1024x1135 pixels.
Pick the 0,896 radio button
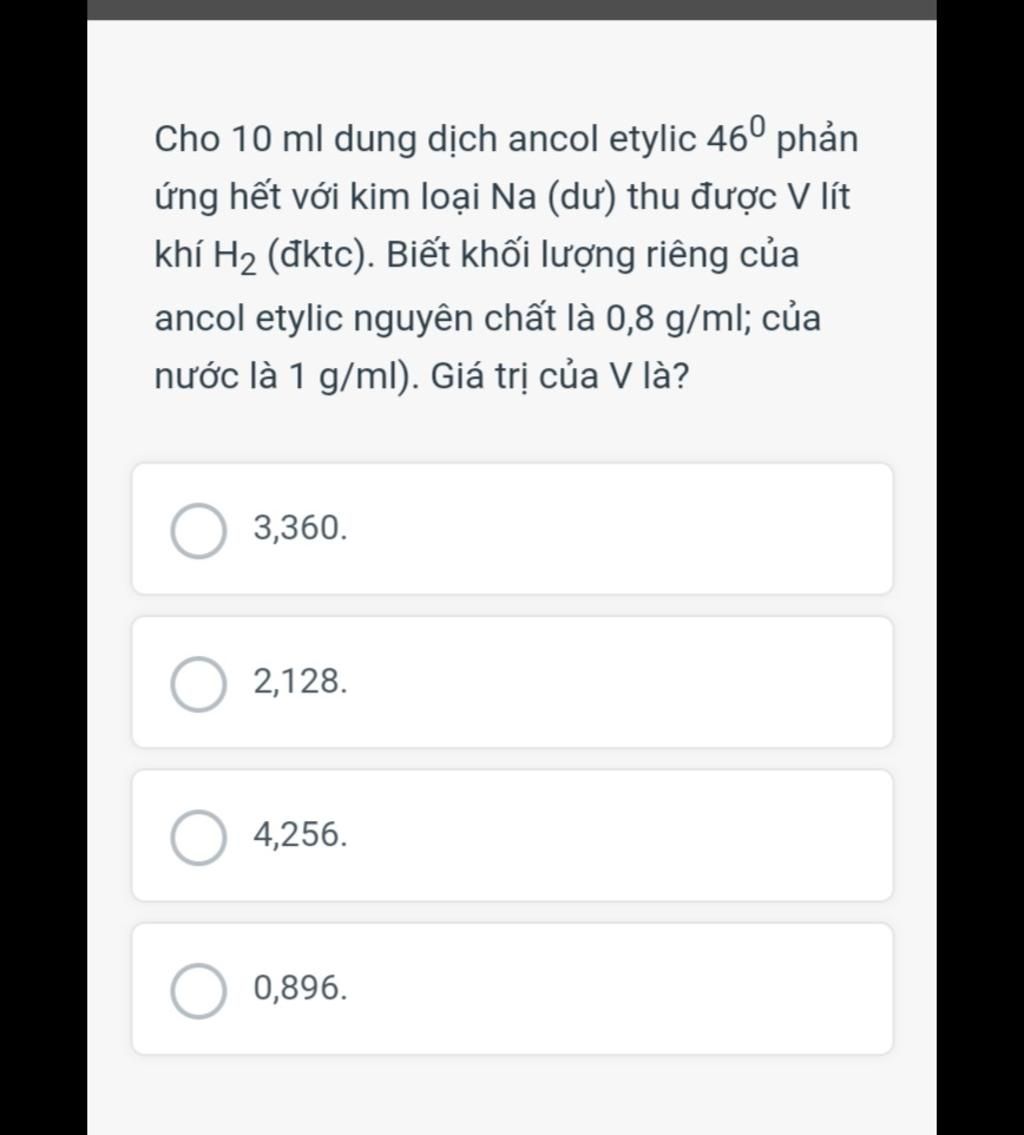pyautogui.click(x=198, y=991)
